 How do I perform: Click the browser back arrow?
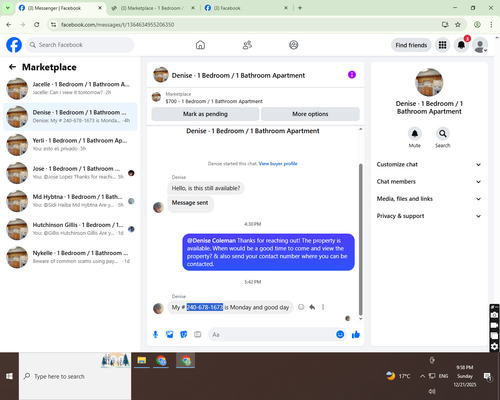(x=9, y=24)
